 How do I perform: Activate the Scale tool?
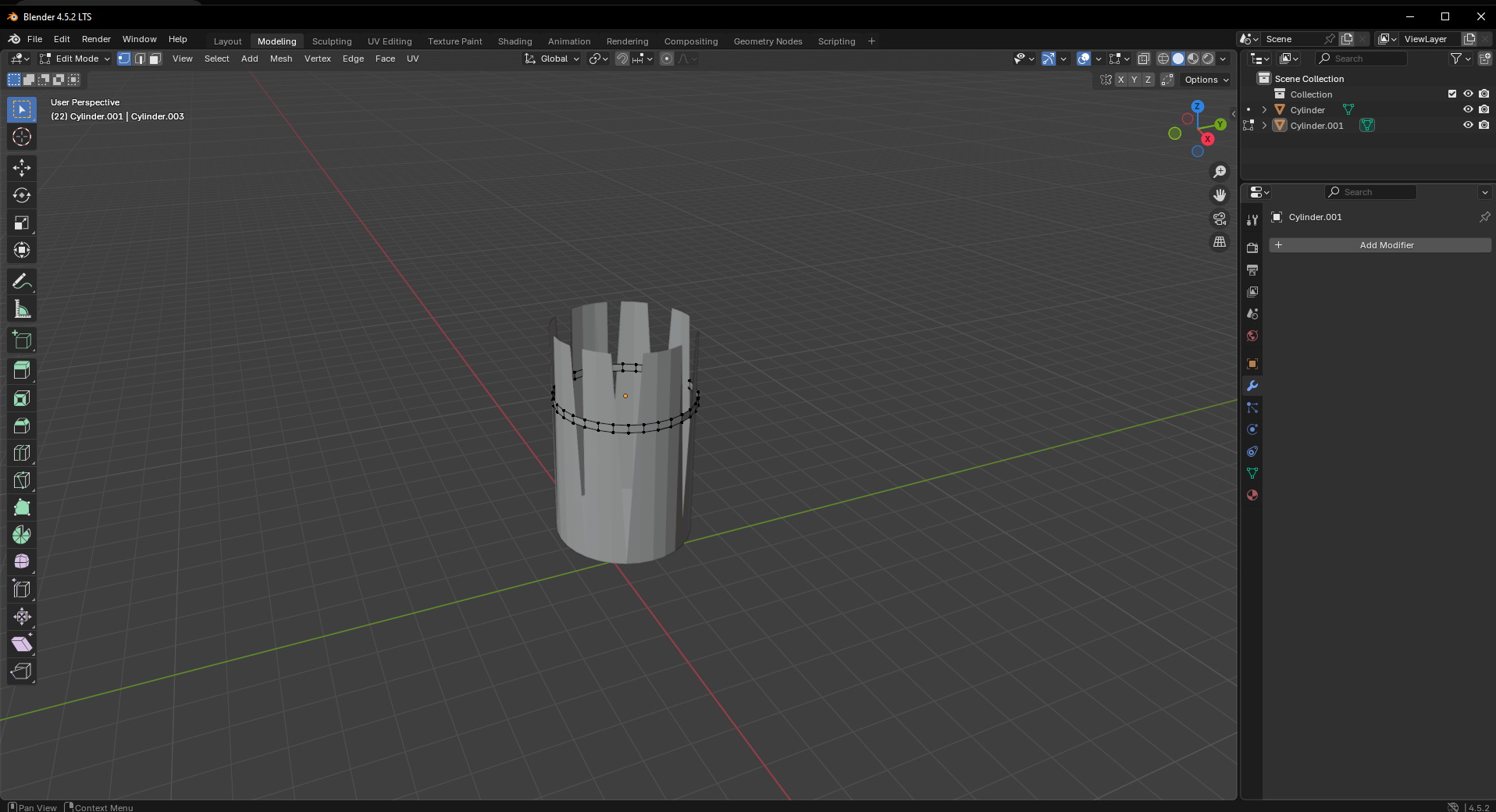click(22, 223)
